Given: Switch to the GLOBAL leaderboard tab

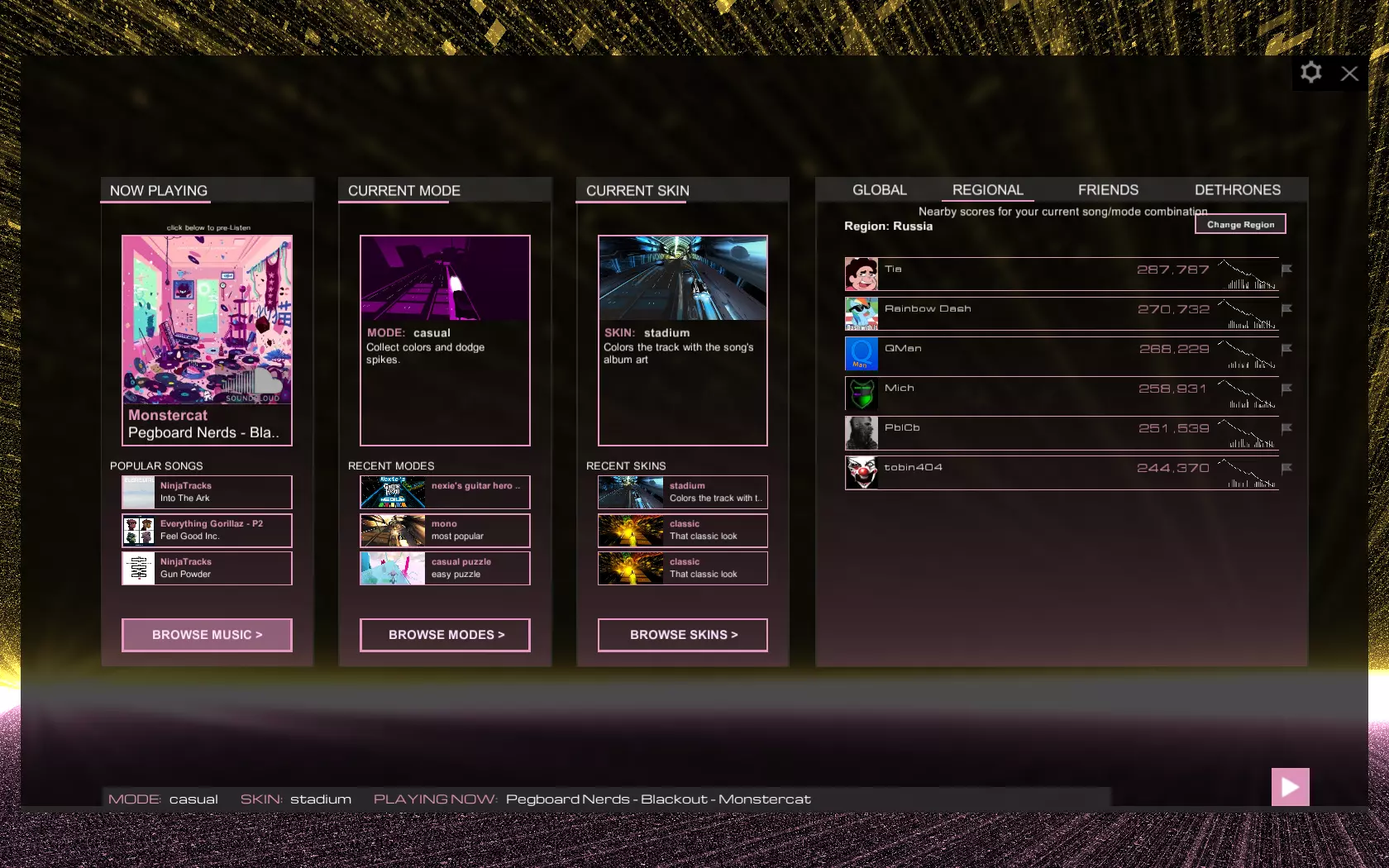Looking at the screenshot, I should coord(880,190).
